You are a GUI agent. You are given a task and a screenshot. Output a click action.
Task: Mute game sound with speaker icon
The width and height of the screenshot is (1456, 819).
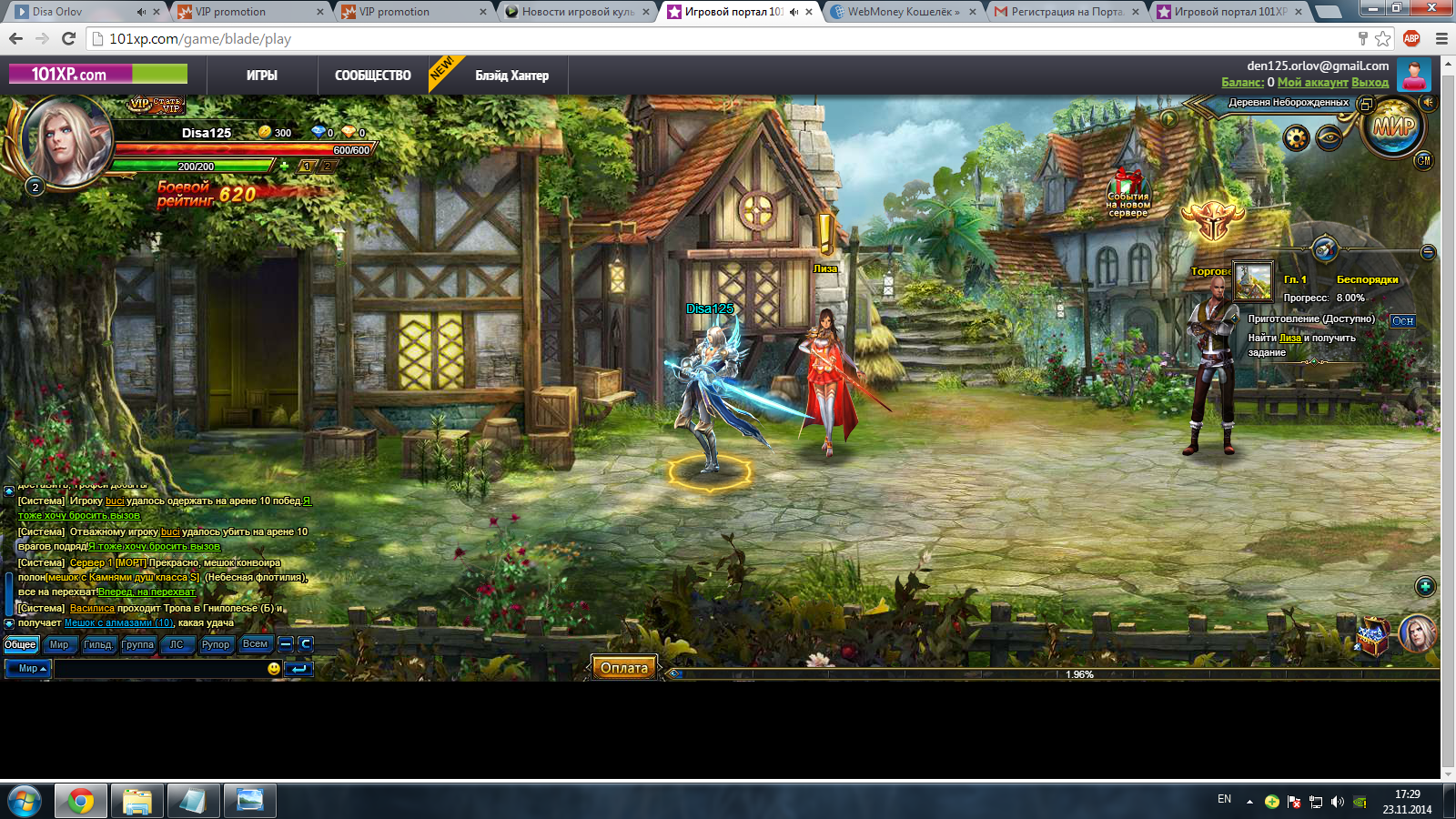[x=1428, y=103]
